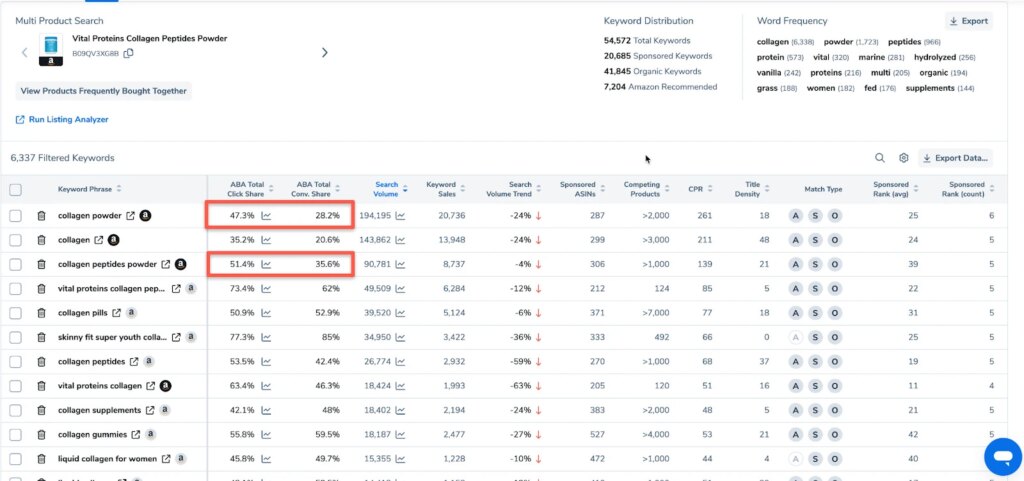Check the collagen powder row checkbox
The width and height of the screenshot is (1024, 481).
click(16, 216)
